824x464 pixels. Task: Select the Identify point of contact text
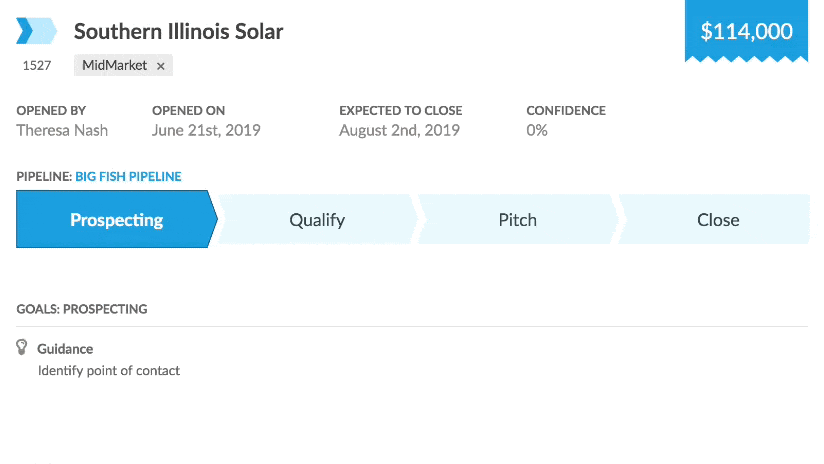pyautogui.click(x=109, y=371)
